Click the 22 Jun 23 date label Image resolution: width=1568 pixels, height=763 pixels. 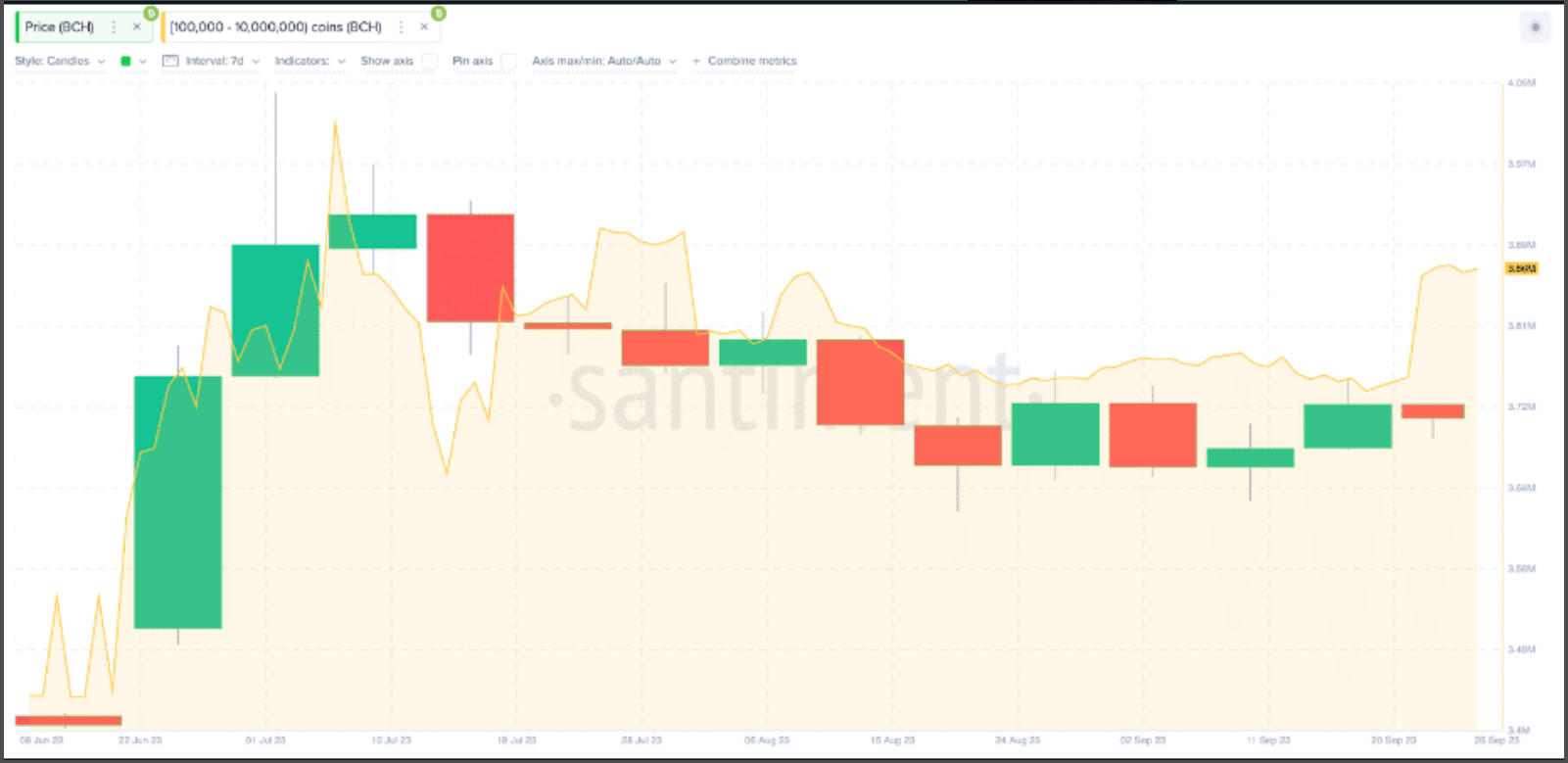pos(140,740)
